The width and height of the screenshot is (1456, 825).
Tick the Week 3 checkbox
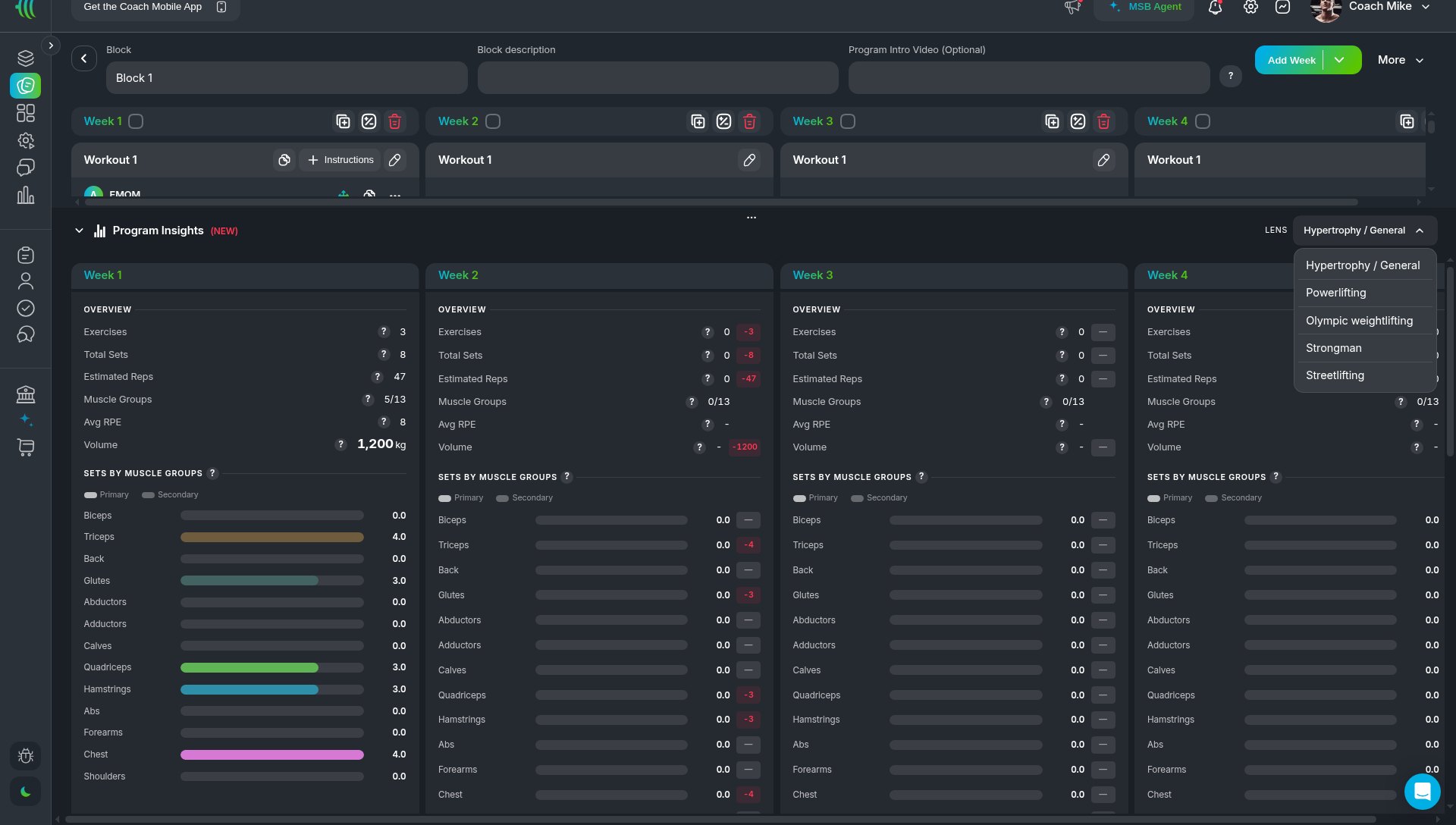(848, 121)
